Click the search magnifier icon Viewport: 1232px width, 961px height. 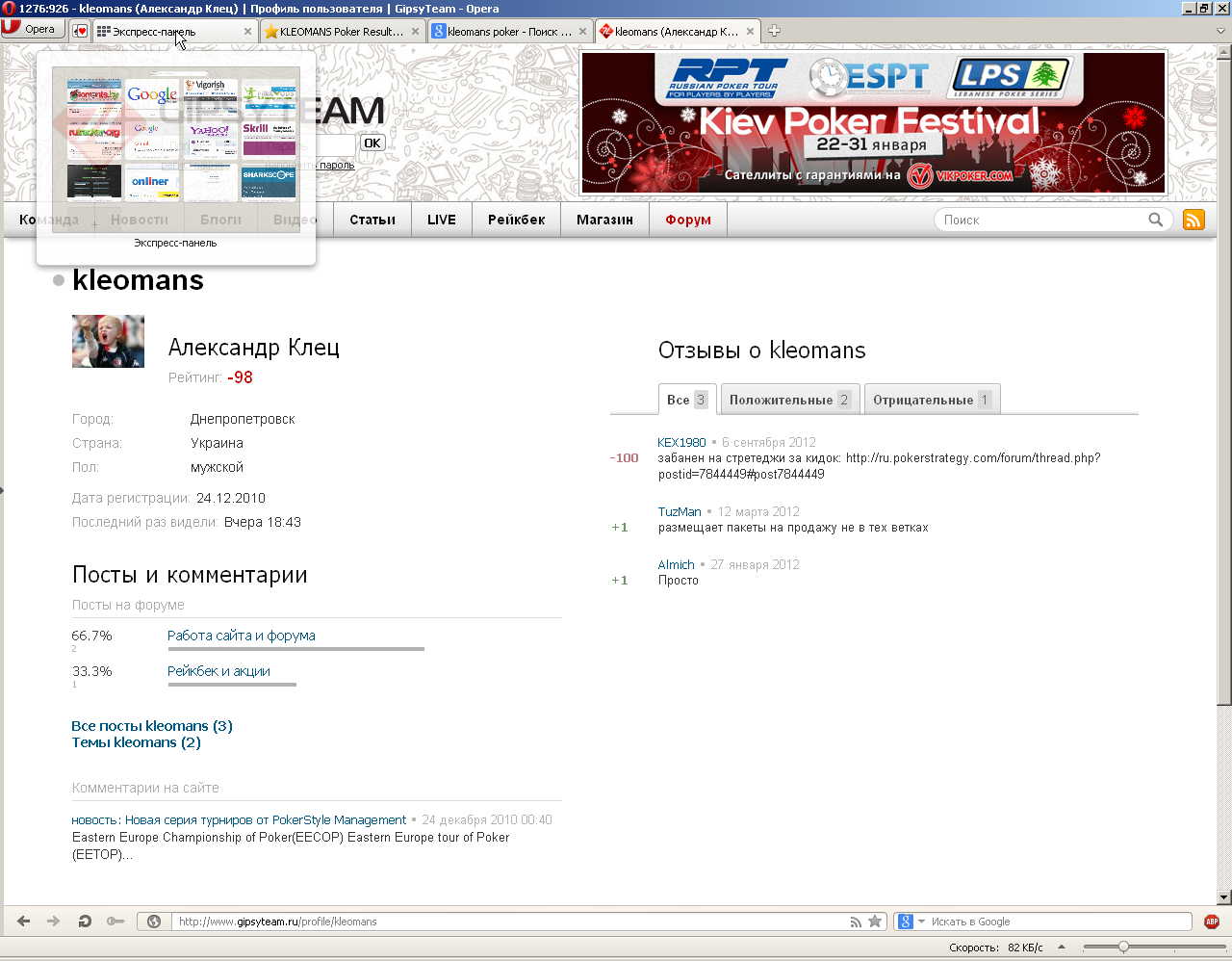pos(1155,220)
